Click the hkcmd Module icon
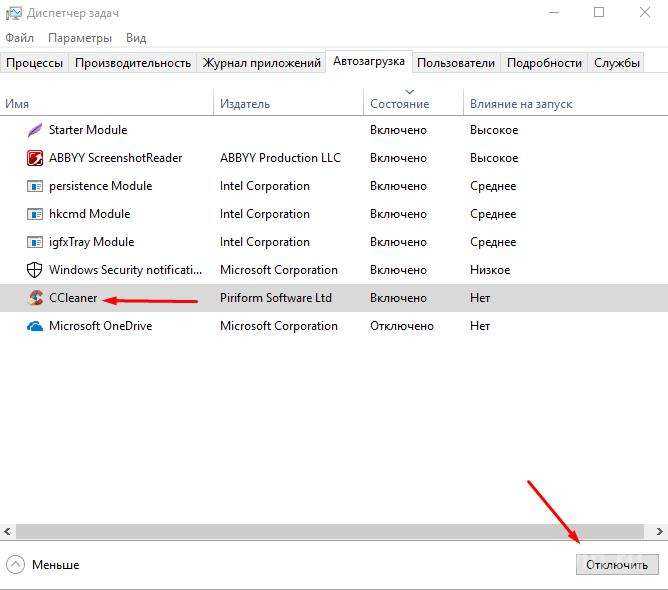This screenshot has width=668, height=590. coord(35,214)
